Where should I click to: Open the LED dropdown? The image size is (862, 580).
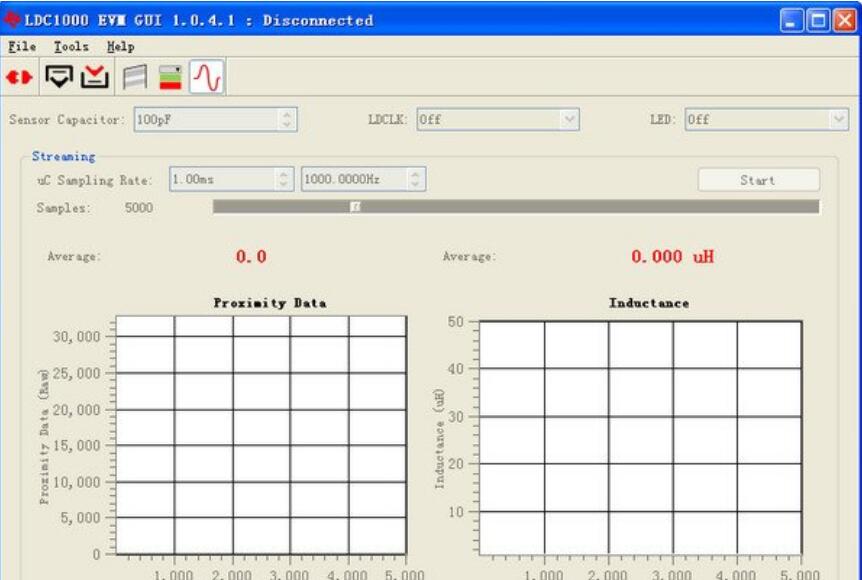[x=766, y=119]
